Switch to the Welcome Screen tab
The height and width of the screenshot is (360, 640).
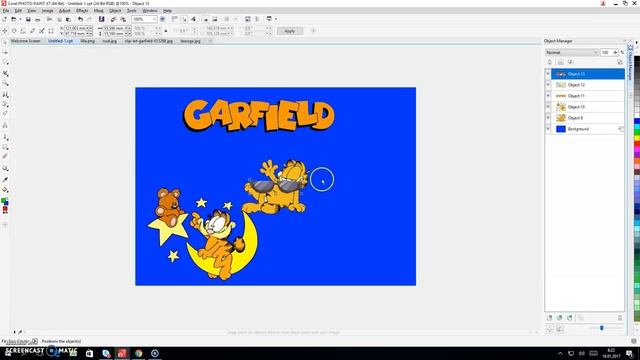(x=26, y=41)
